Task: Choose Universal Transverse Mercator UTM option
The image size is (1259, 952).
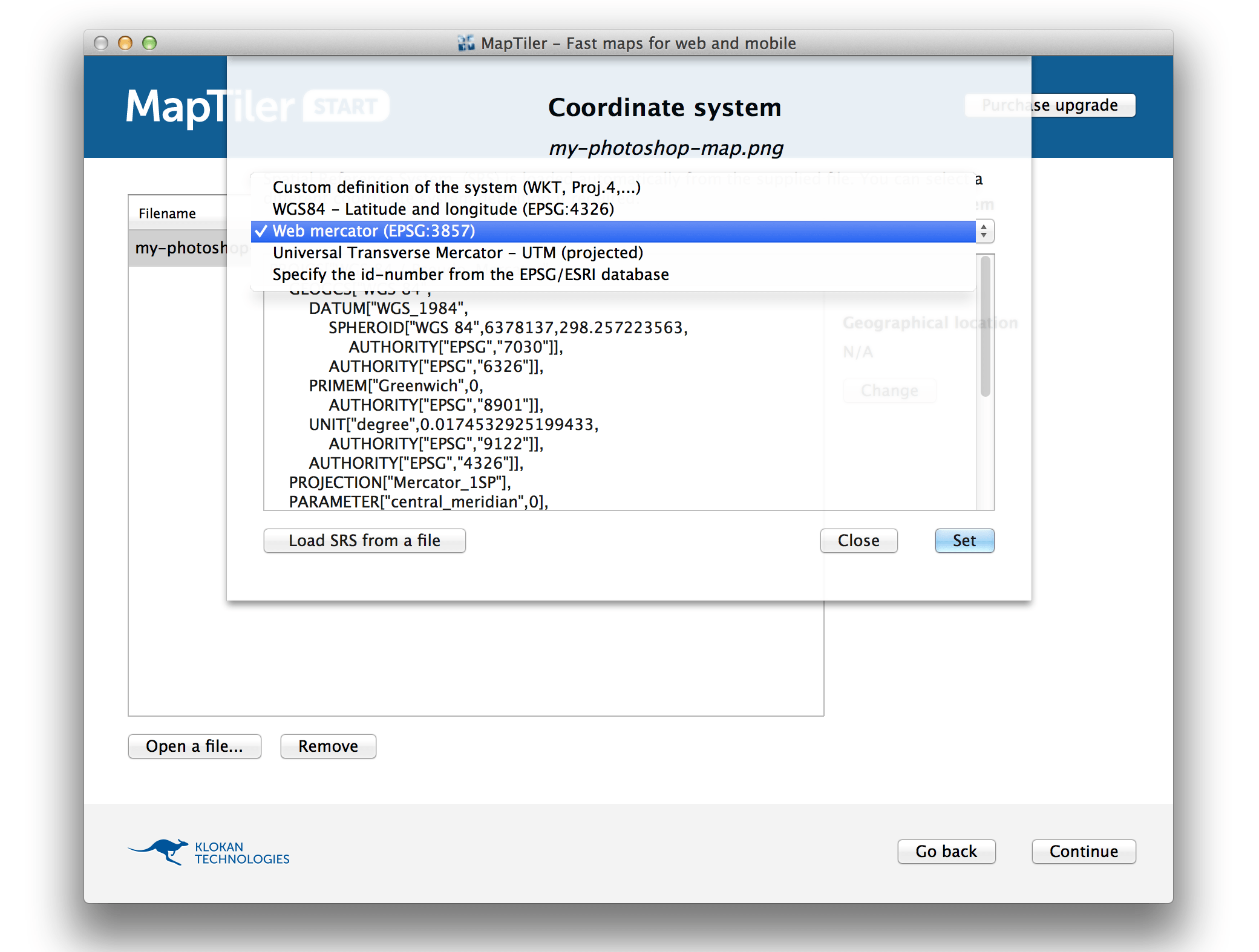Action: (613, 253)
